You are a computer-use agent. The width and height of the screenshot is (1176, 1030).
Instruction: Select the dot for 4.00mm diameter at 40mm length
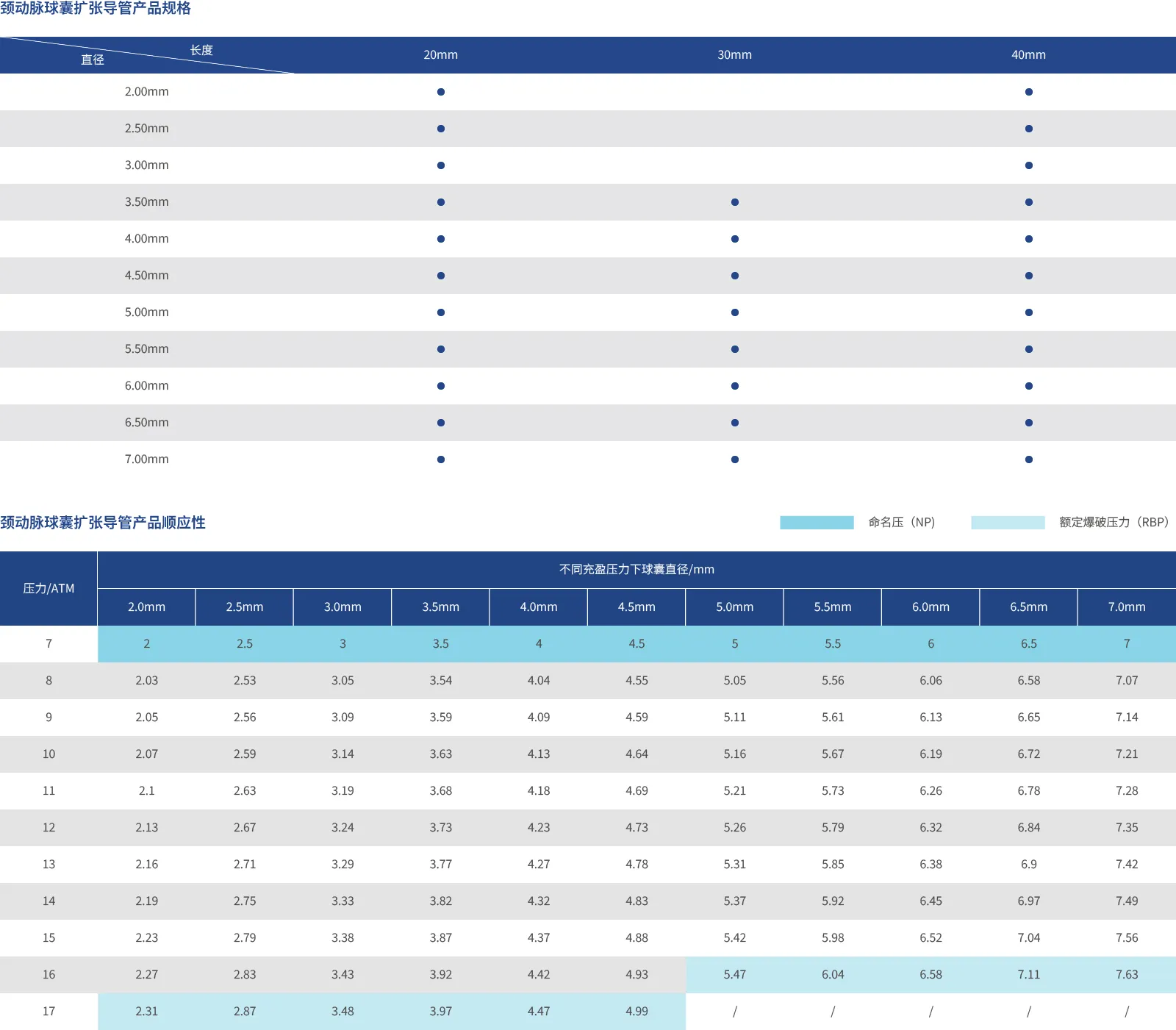1029,239
